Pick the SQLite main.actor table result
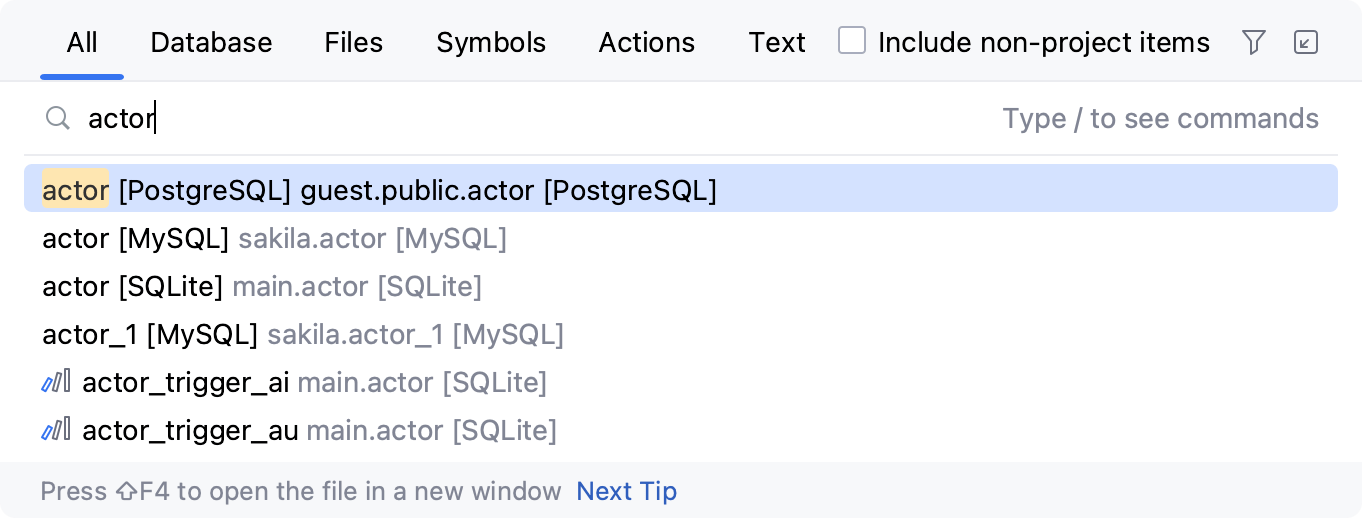 (x=262, y=287)
